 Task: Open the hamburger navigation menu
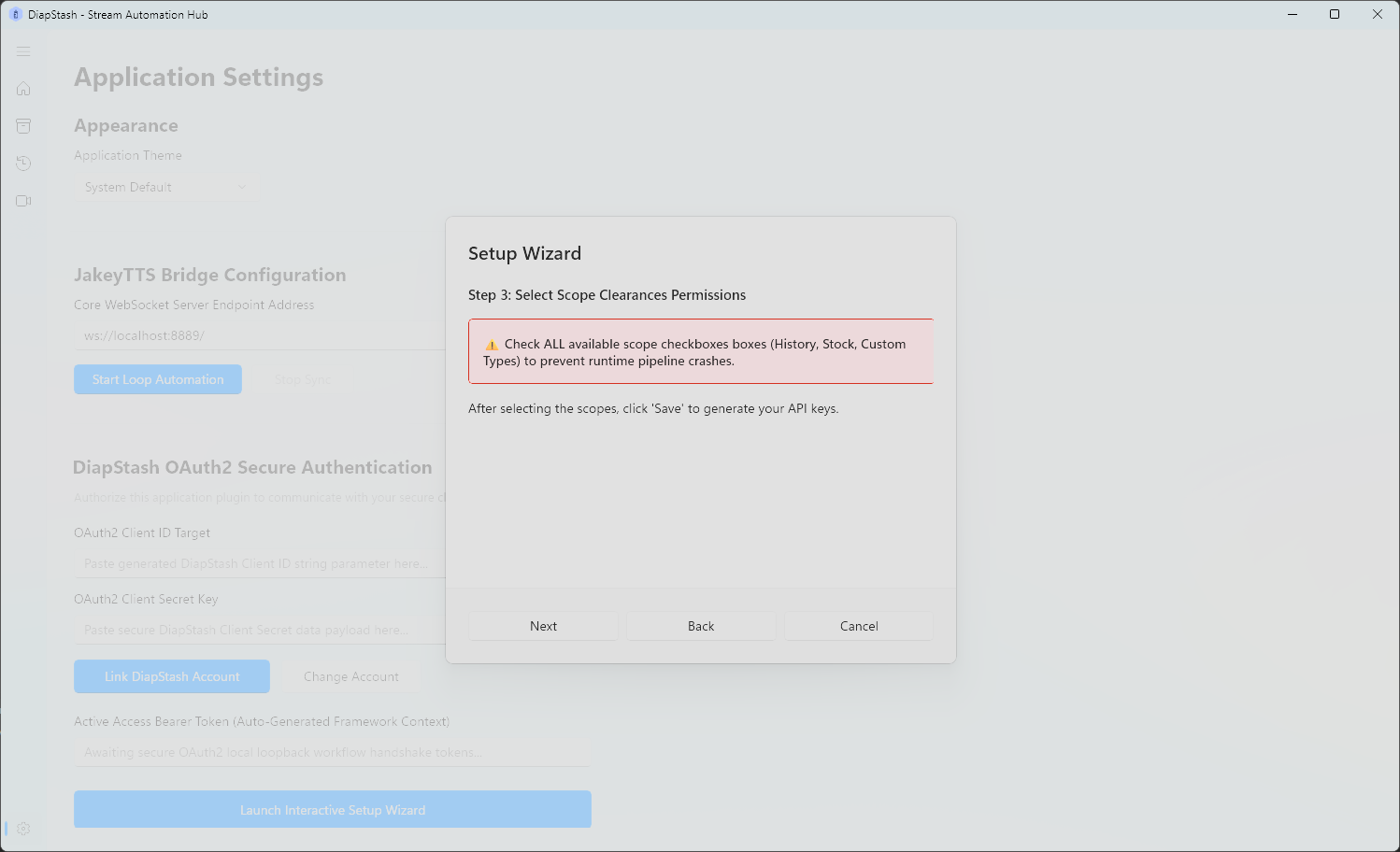23,51
